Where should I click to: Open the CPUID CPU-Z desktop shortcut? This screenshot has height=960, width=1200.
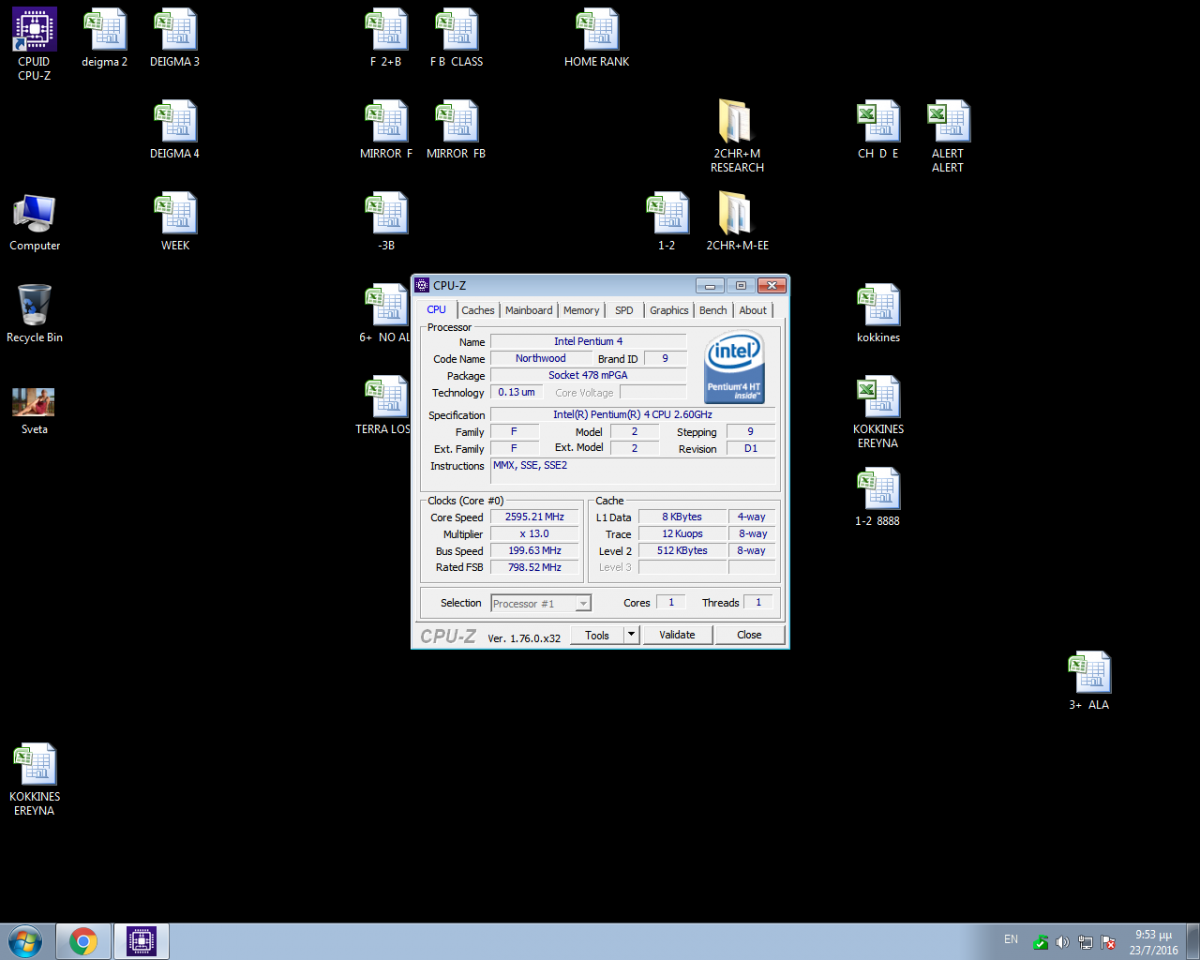34,30
